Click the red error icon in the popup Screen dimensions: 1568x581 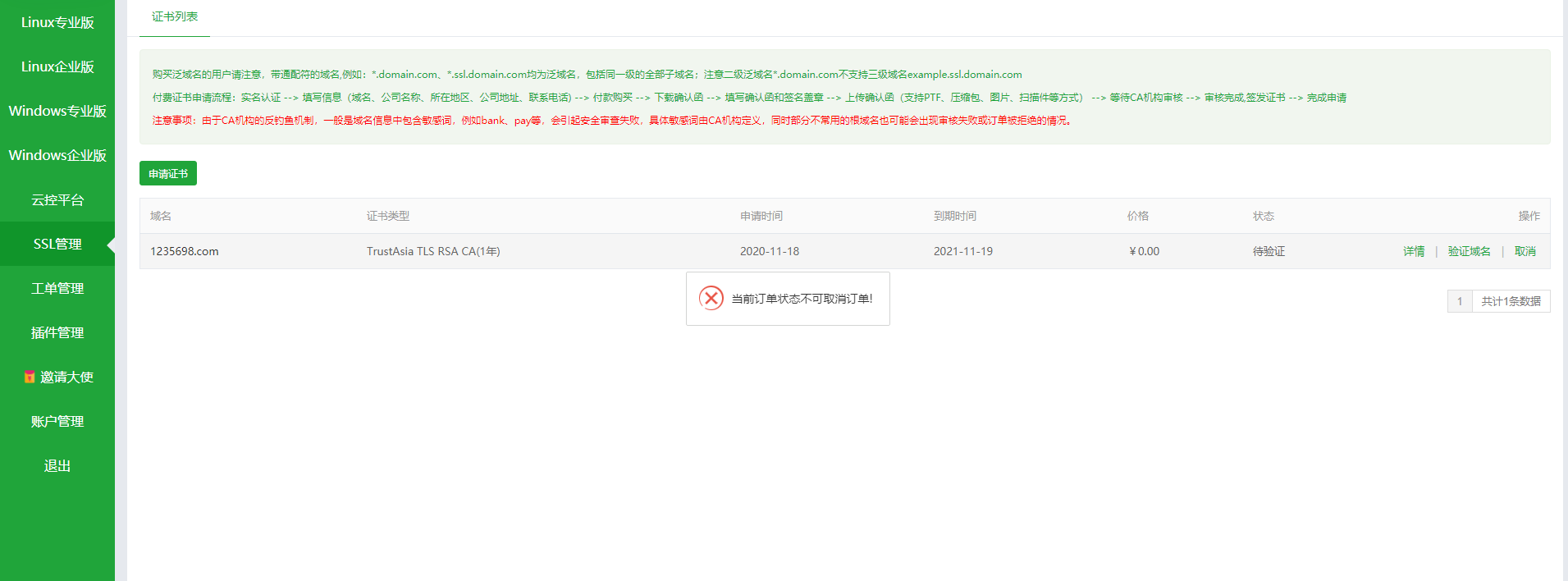[x=711, y=298]
